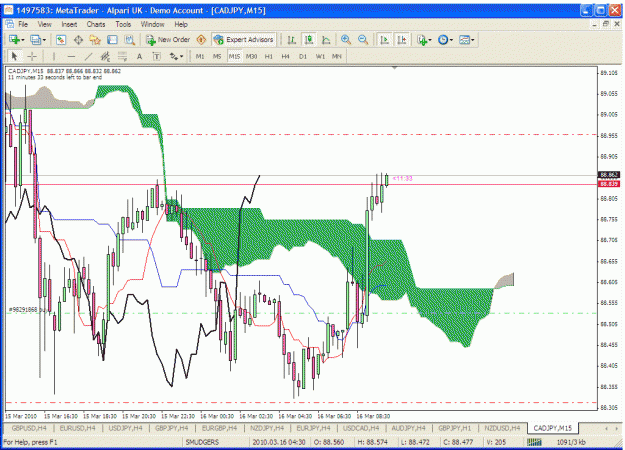
Task: Zoom in on the chart
Action: 346,40
